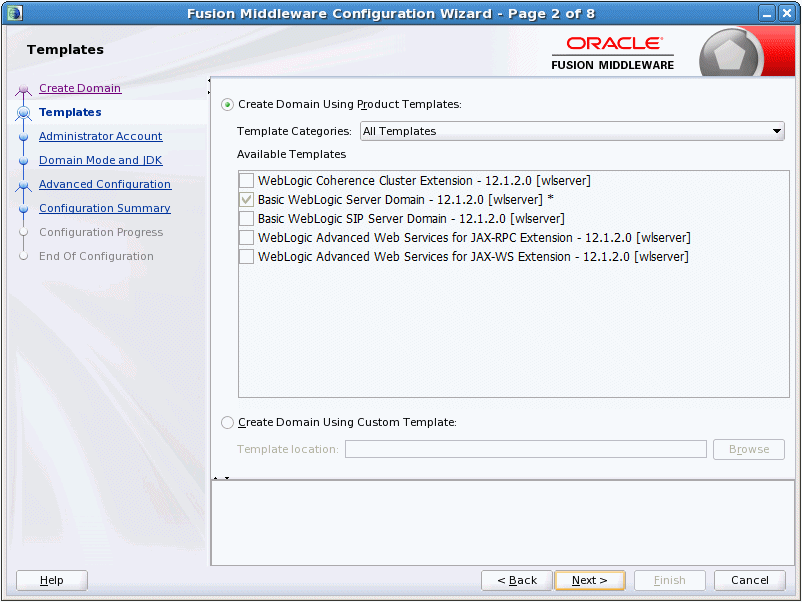Go back with the Back button

click(517, 581)
